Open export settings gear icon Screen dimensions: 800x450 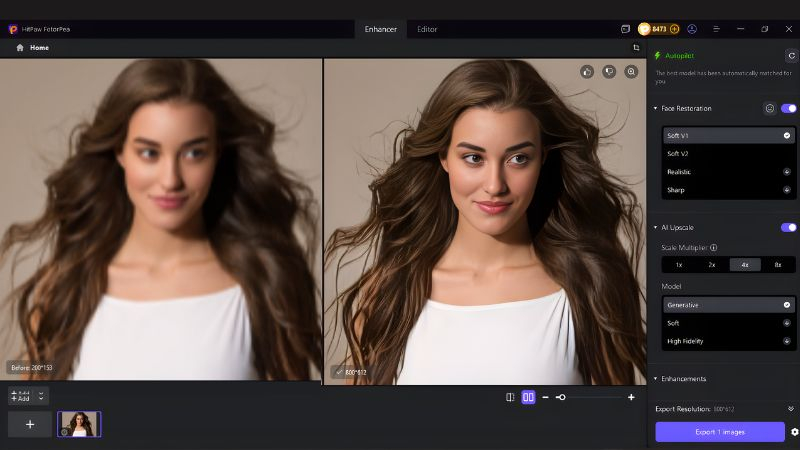tap(794, 432)
